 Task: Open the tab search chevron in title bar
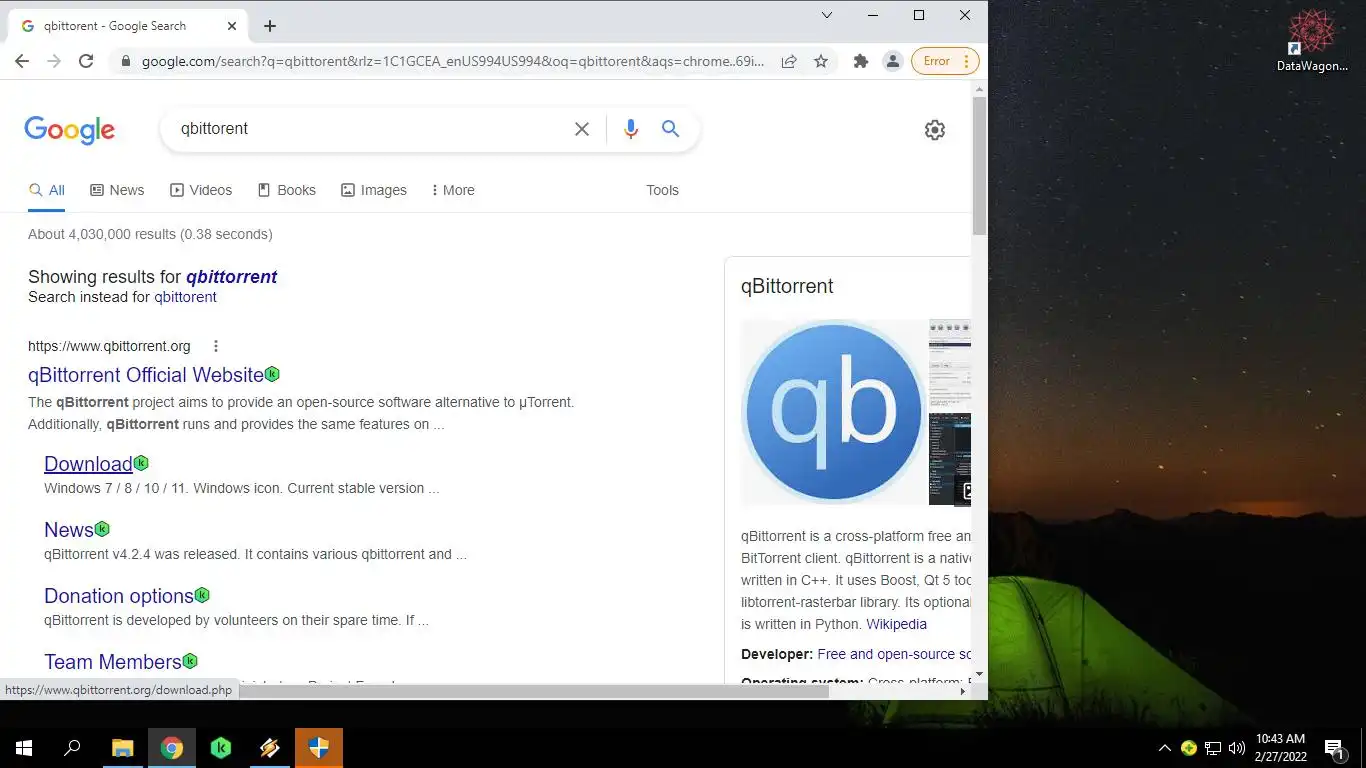tap(827, 15)
